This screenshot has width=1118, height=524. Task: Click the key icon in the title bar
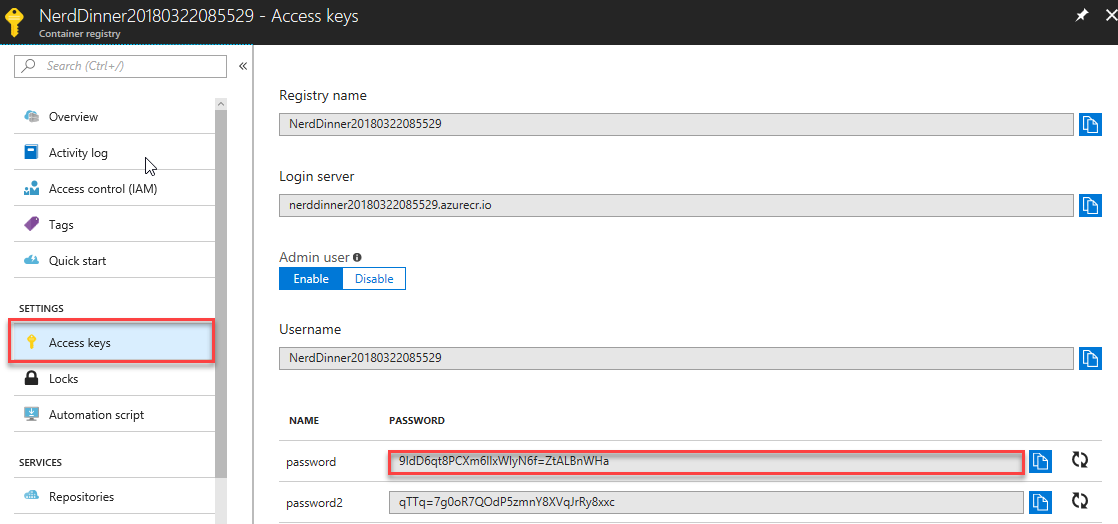(x=14, y=22)
